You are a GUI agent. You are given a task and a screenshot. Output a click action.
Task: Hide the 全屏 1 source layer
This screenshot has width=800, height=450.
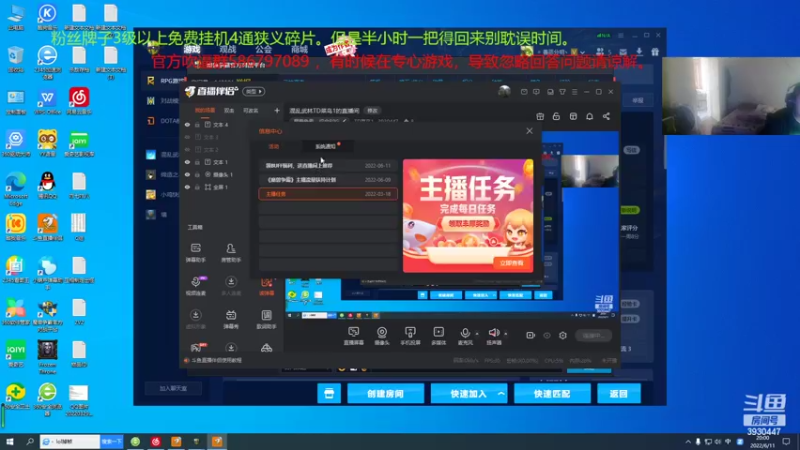coord(187,187)
